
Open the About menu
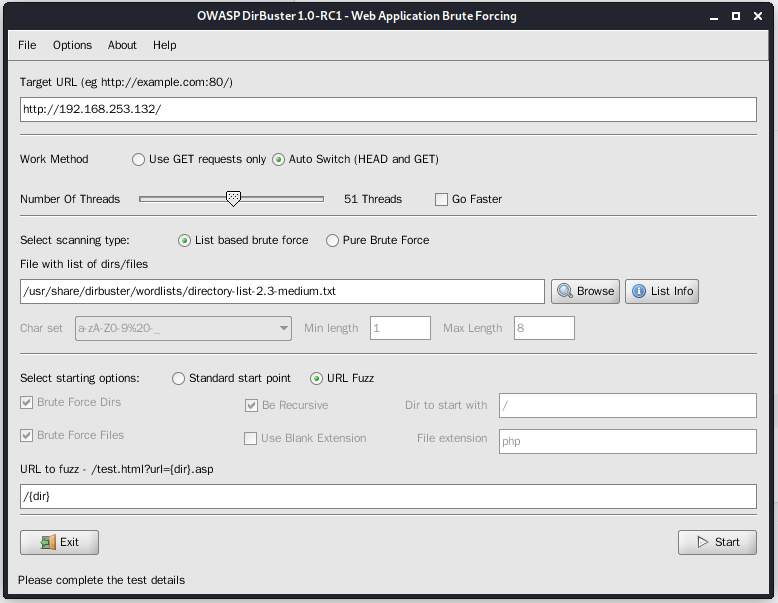click(x=122, y=45)
